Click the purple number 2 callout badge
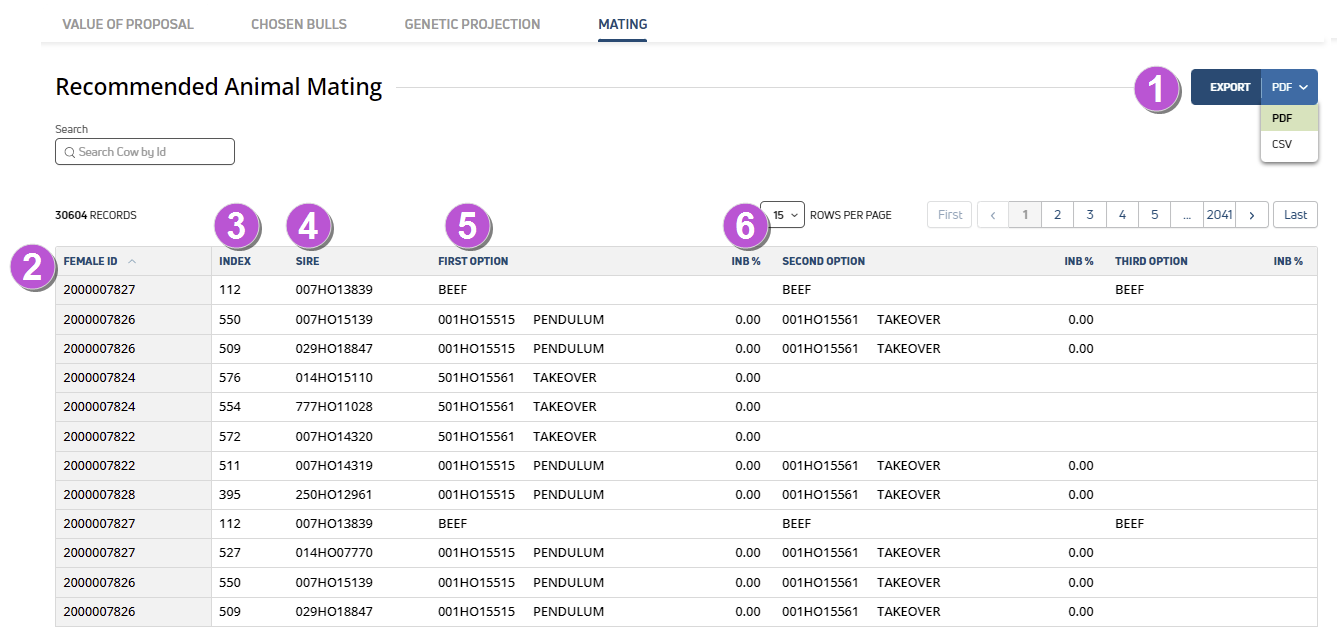Image resolution: width=1337 pixels, height=627 pixels. point(33,266)
